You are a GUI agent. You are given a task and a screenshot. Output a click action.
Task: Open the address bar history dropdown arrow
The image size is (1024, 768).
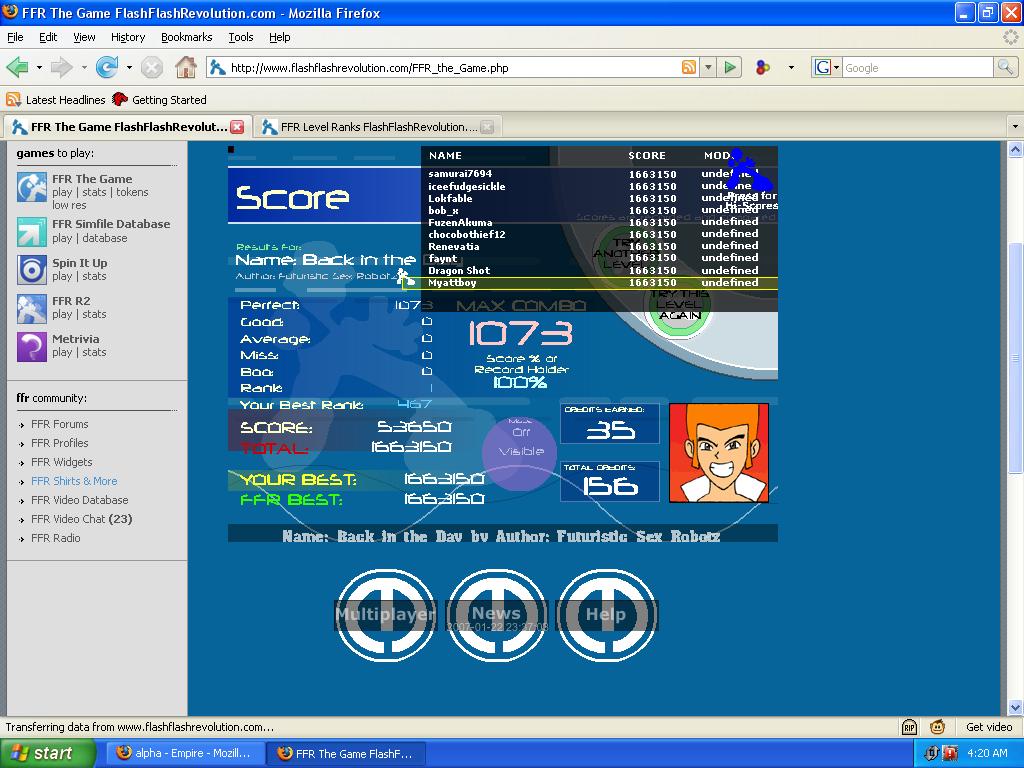(708, 67)
